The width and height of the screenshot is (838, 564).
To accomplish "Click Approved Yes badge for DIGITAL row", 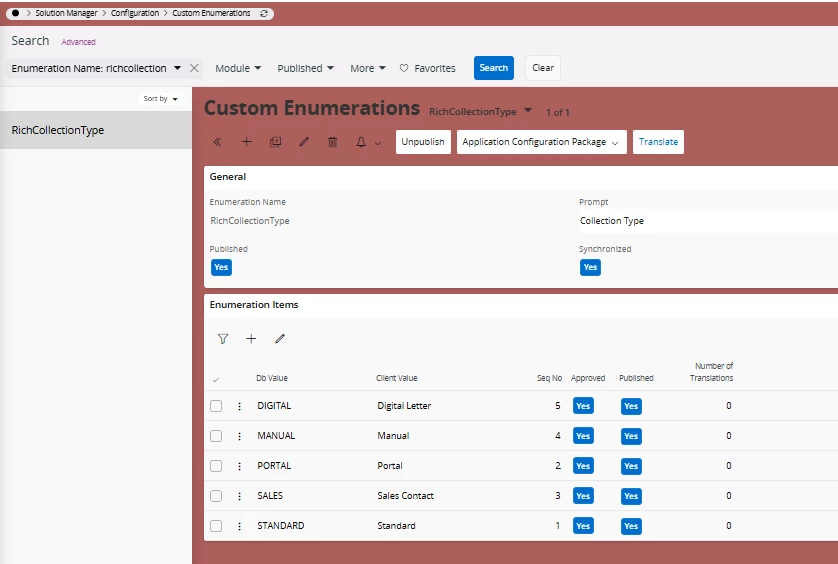I will (583, 406).
